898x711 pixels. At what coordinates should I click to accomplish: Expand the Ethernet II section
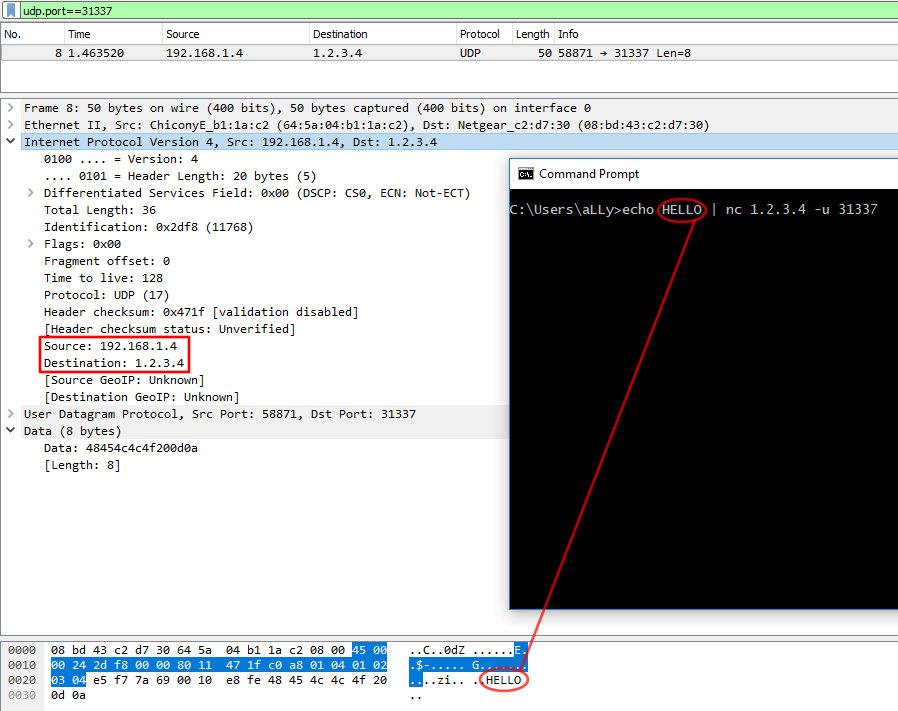pos(10,124)
